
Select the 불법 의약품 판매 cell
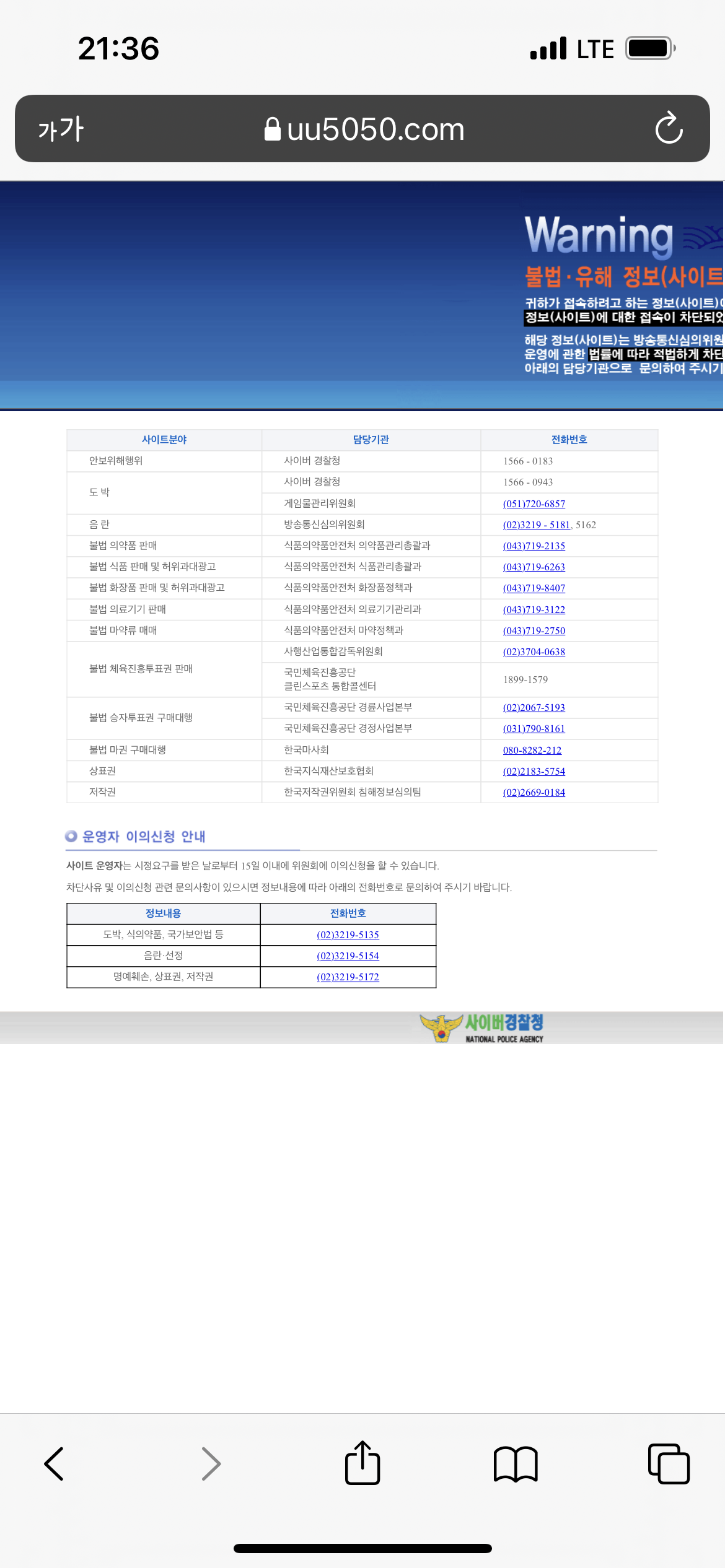[164, 546]
